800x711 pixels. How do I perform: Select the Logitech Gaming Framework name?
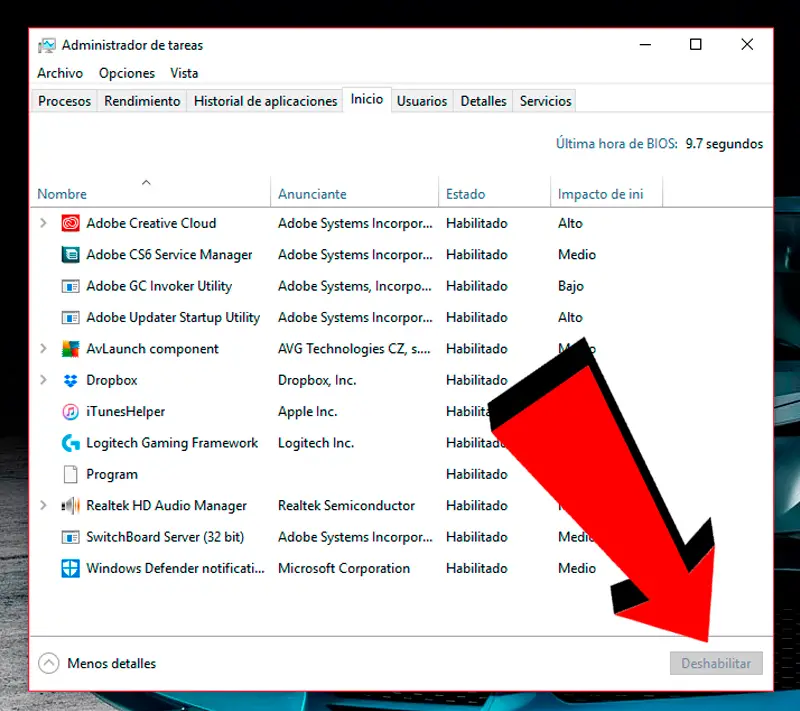[172, 443]
